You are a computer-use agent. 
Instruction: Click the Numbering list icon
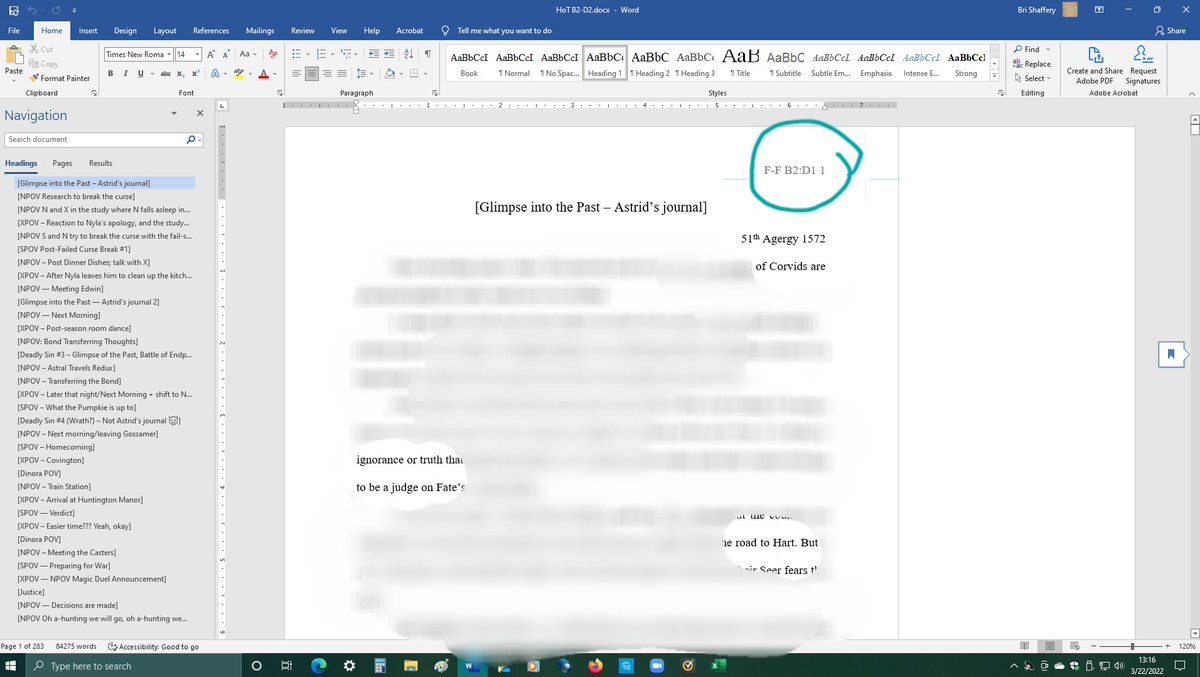click(323, 54)
